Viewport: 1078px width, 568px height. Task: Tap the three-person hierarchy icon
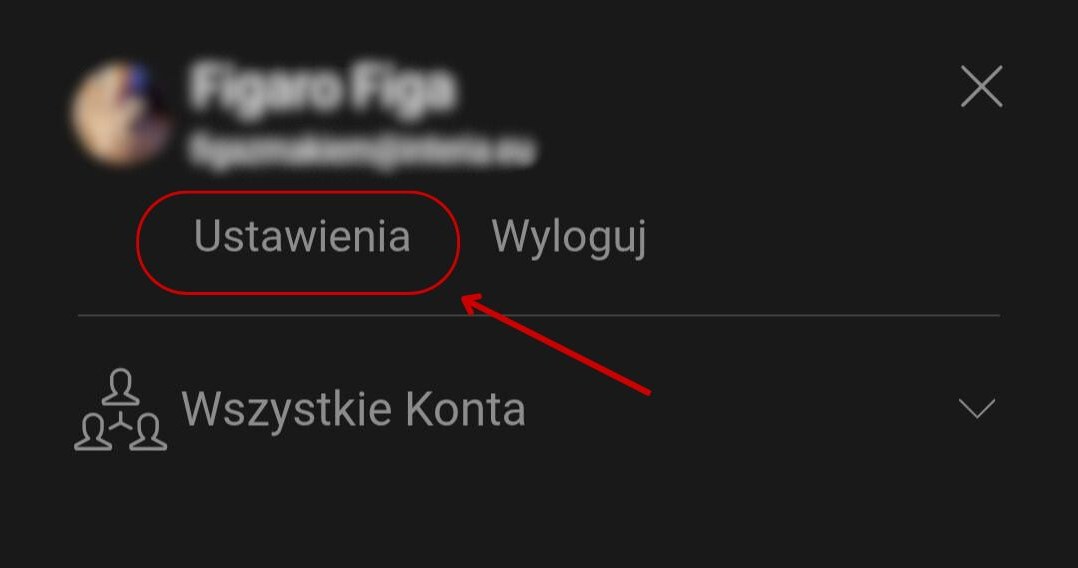tap(120, 410)
